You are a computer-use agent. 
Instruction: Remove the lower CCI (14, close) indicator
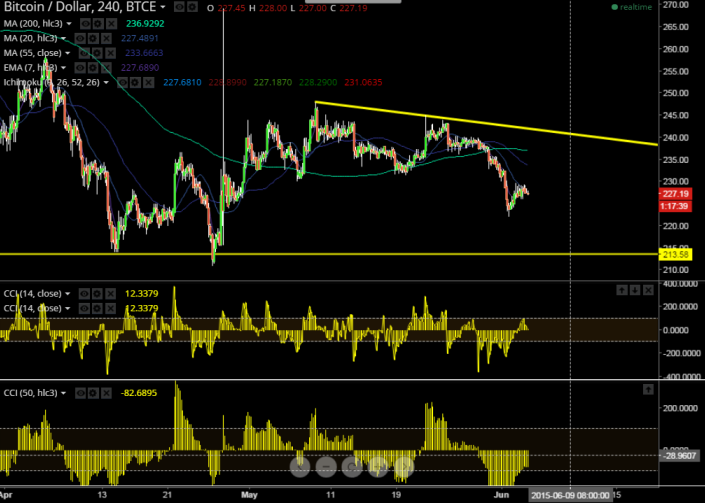tap(110, 308)
